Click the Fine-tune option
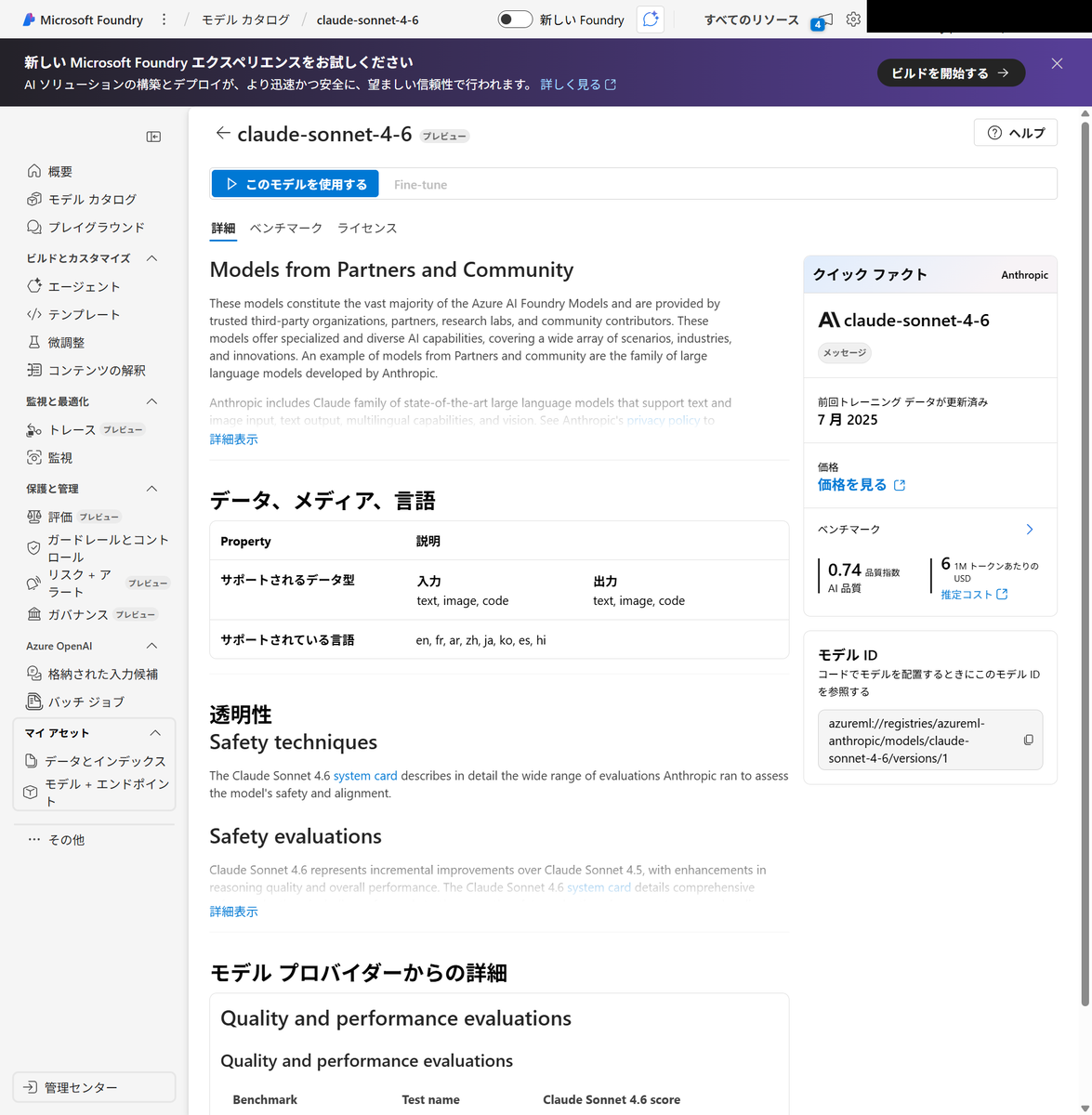 pyautogui.click(x=420, y=184)
